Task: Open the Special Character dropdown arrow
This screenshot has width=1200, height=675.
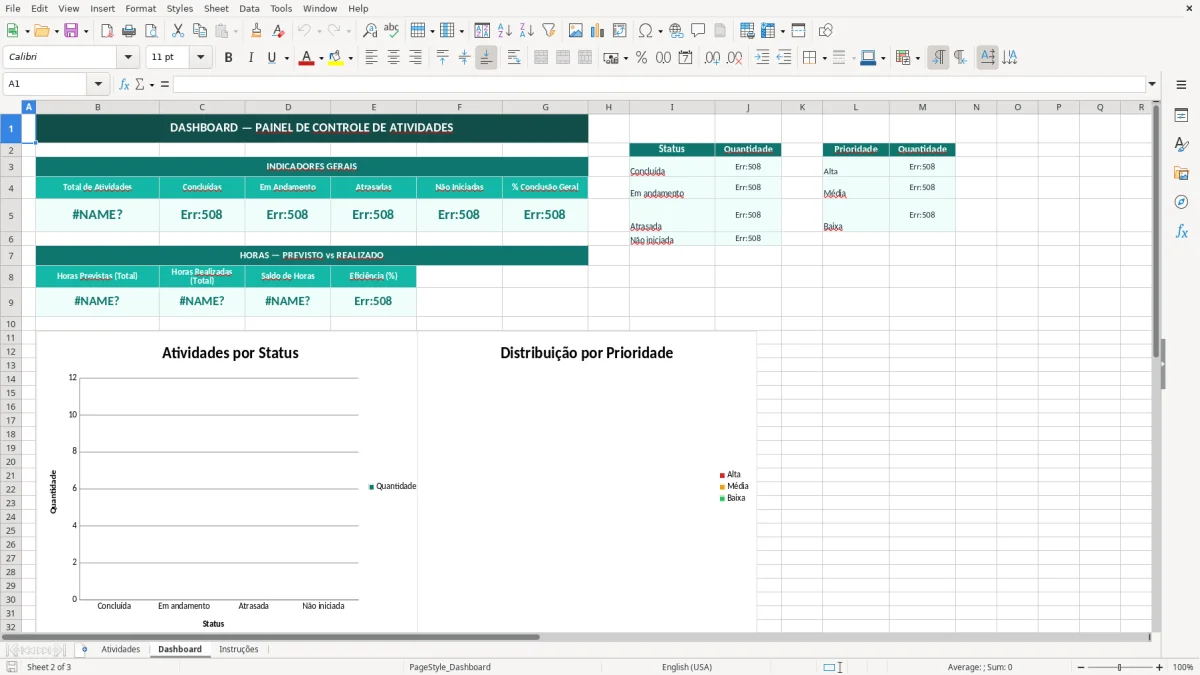Action: click(x=659, y=31)
